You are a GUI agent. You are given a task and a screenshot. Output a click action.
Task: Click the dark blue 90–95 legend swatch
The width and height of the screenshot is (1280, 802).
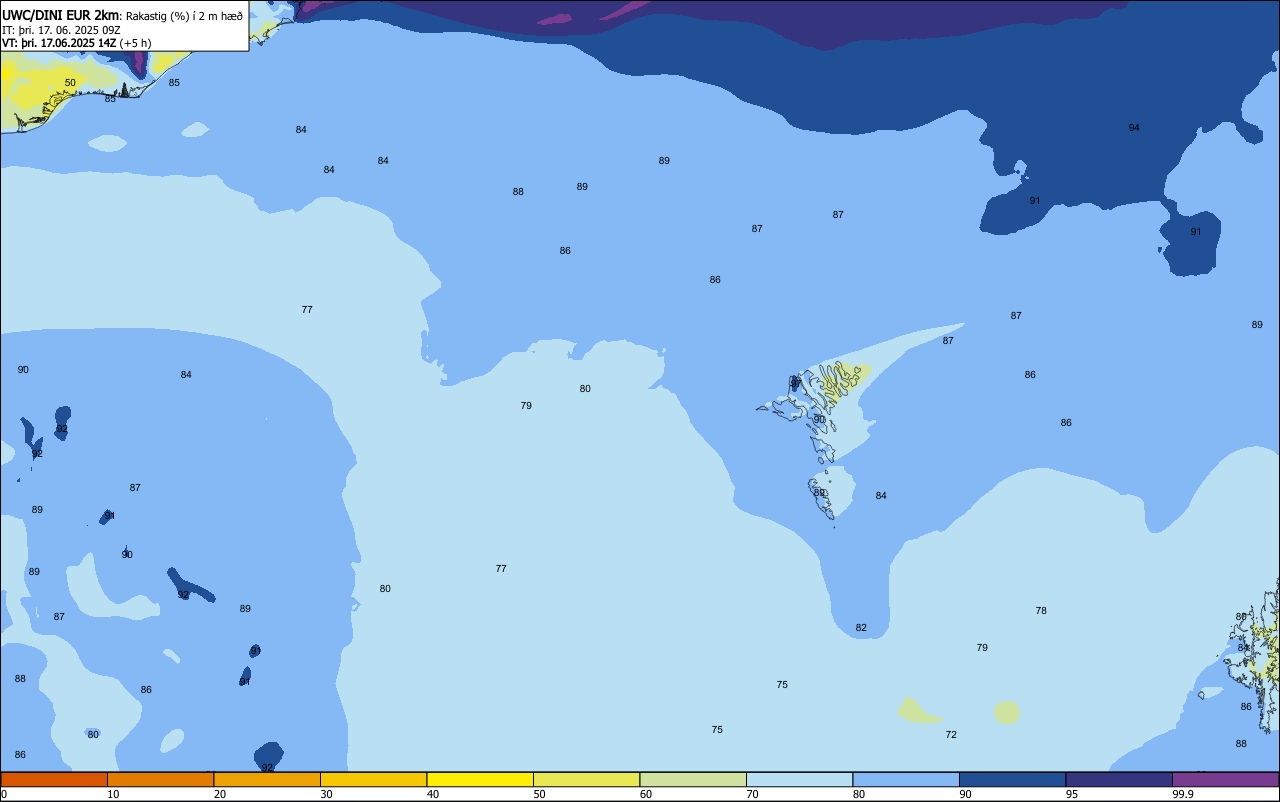(1012, 779)
